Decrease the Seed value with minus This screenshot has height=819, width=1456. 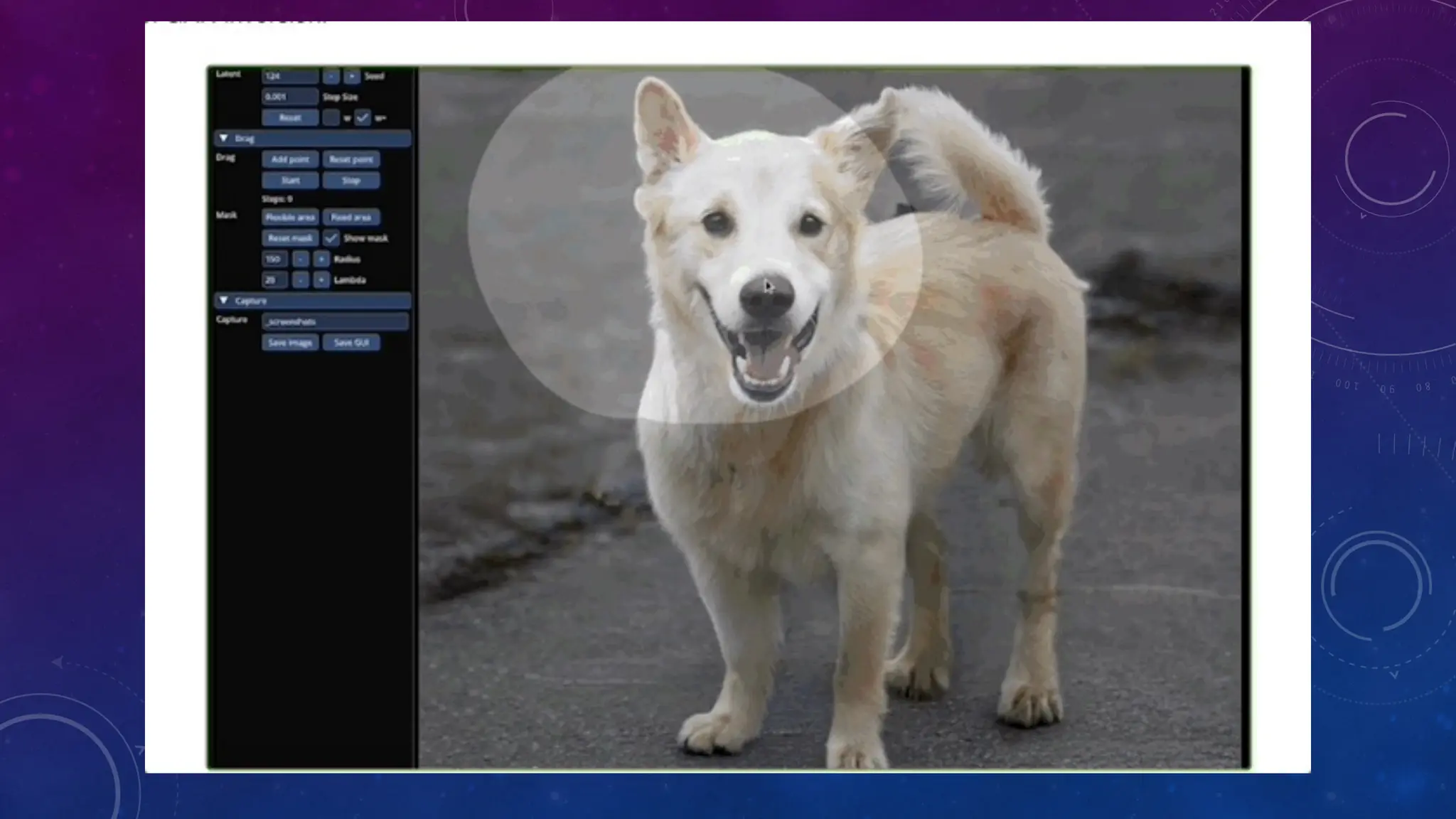point(331,76)
